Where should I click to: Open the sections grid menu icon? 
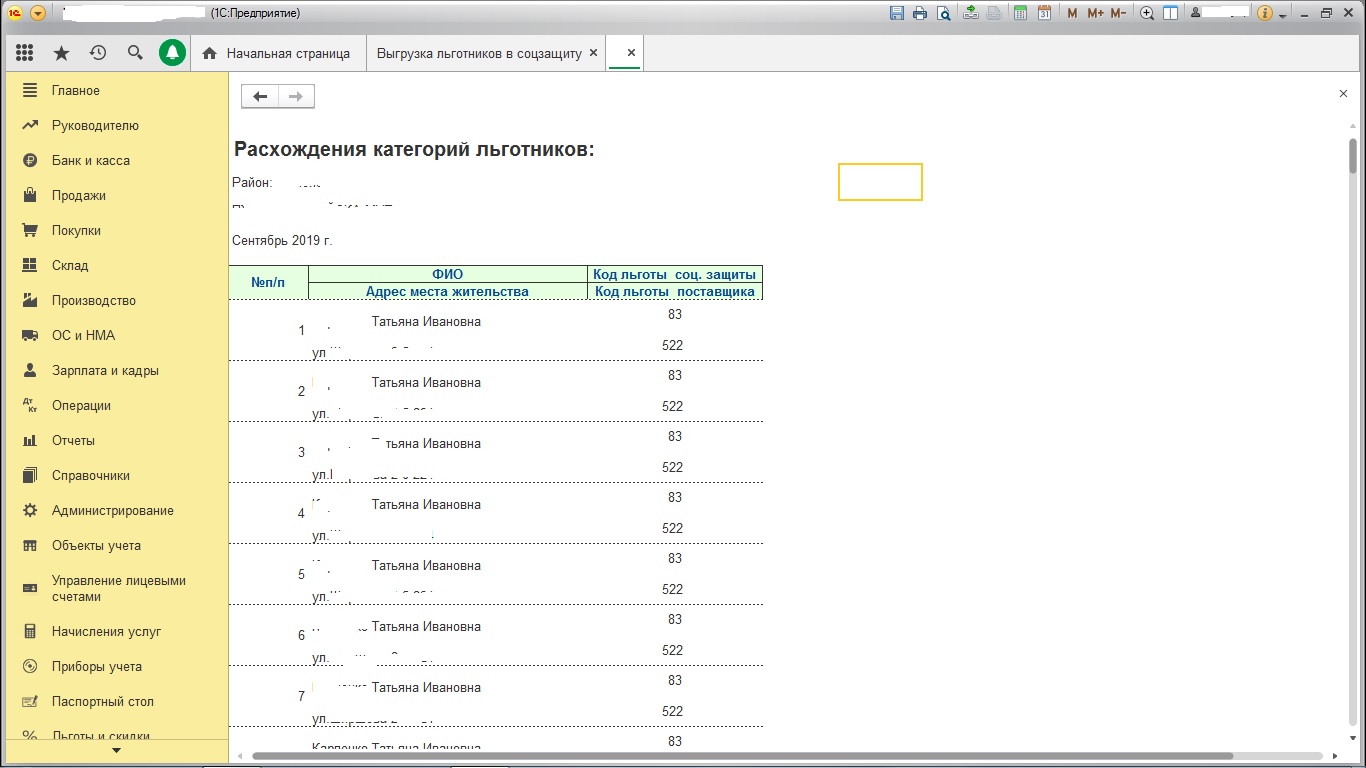click(25, 53)
